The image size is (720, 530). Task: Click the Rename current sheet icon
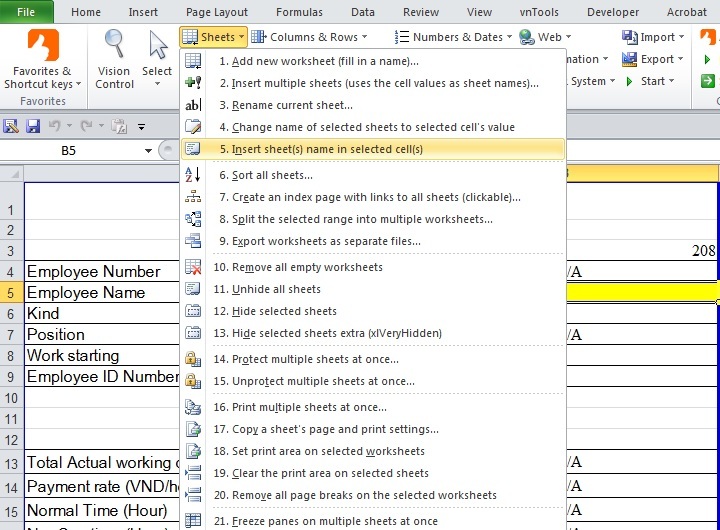click(x=193, y=105)
